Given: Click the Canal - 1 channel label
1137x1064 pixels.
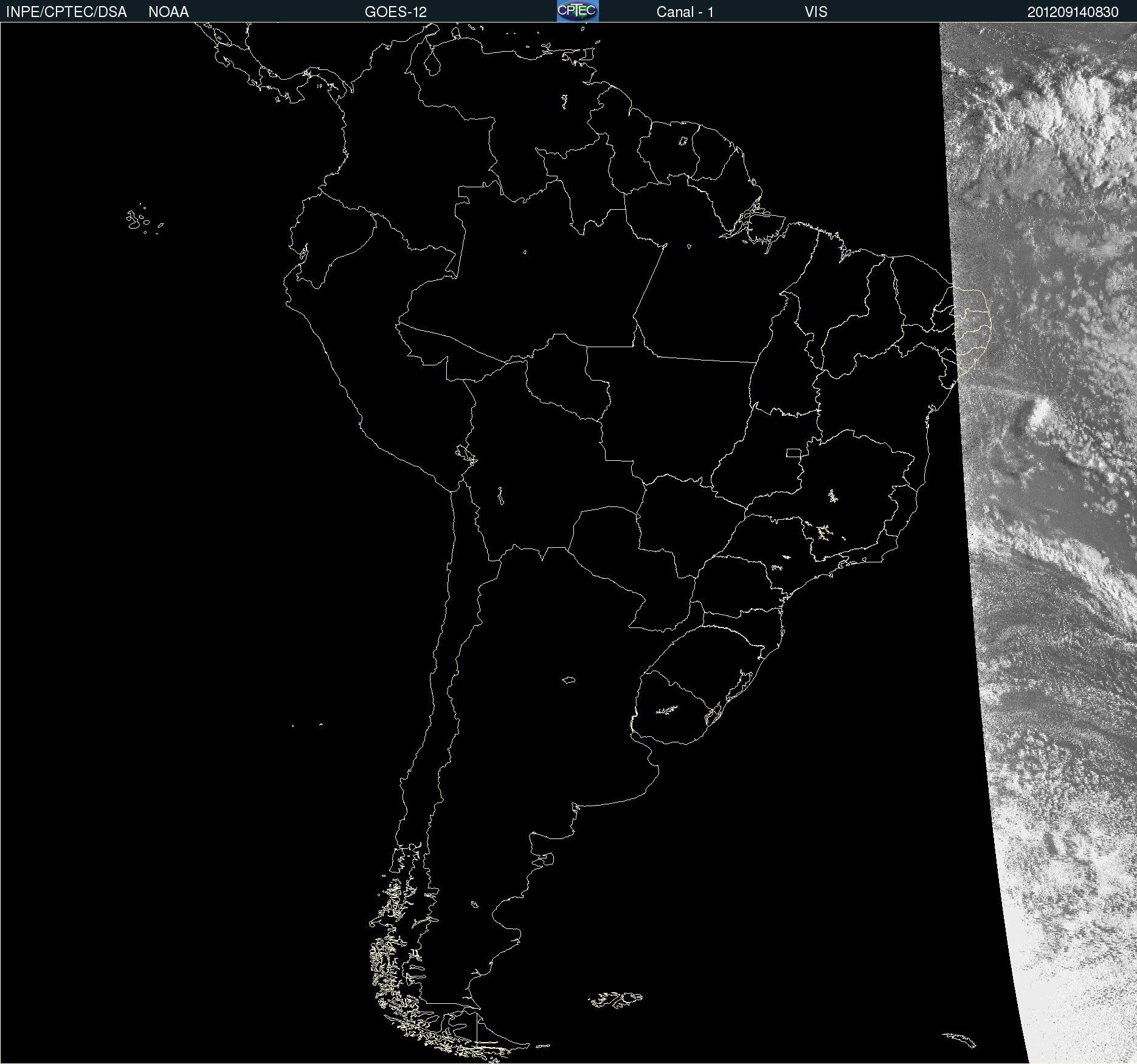Looking at the screenshot, I should point(685,12).
